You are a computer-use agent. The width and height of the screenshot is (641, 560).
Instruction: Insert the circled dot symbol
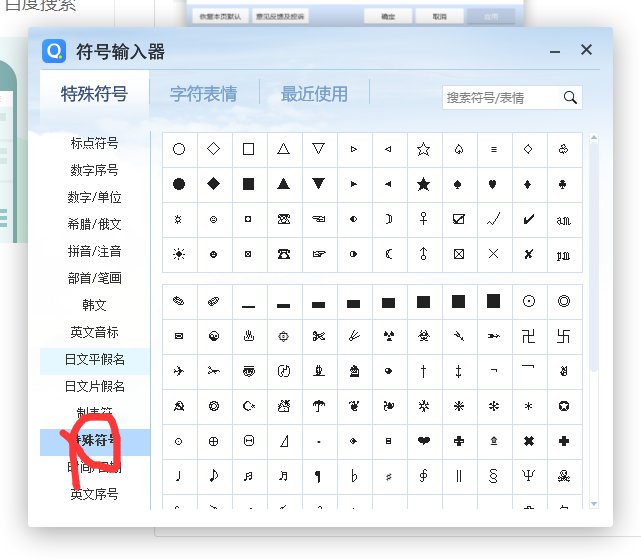tap(529, 302)
